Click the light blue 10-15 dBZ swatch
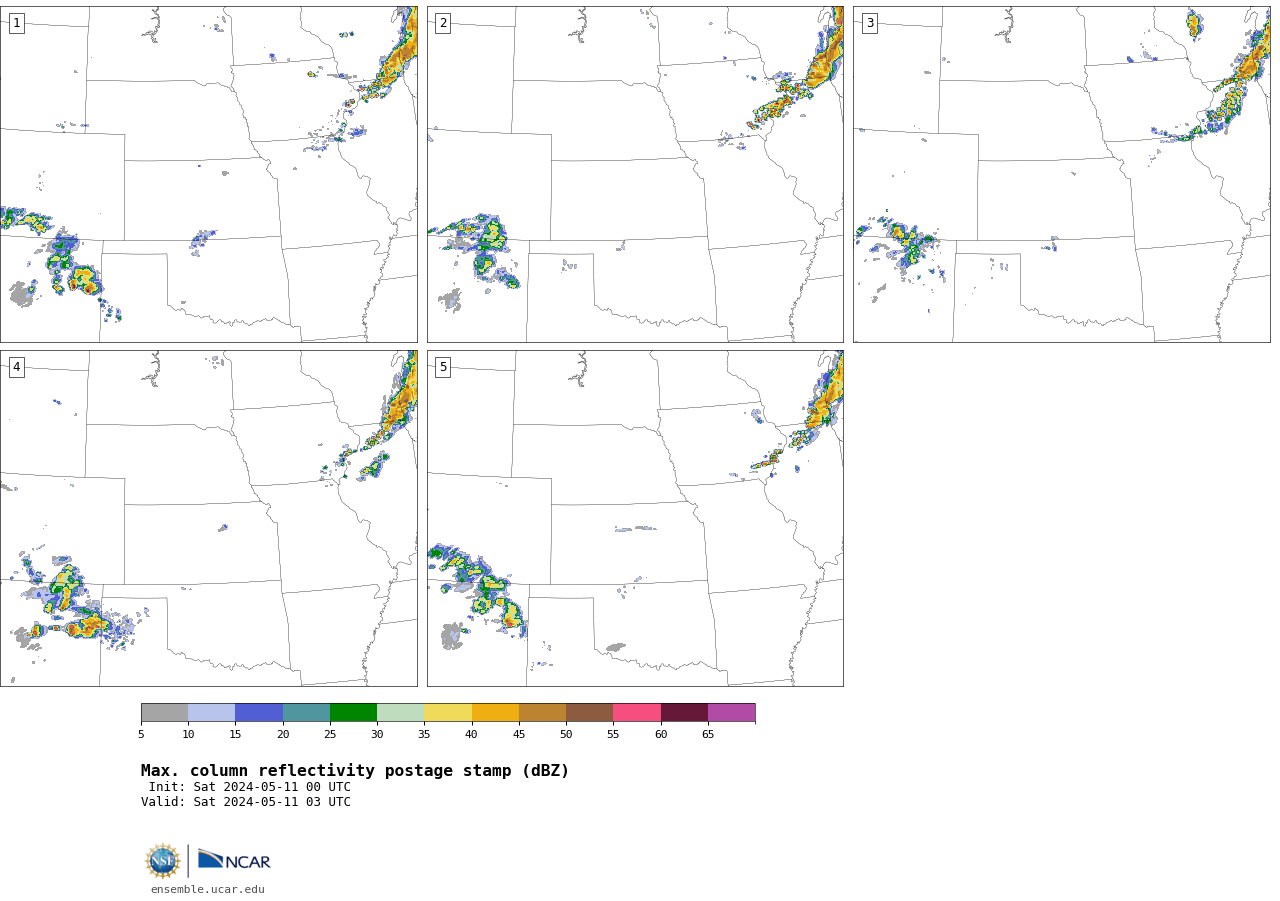This screenshot has width=1280, height=901. click(211, 713)
